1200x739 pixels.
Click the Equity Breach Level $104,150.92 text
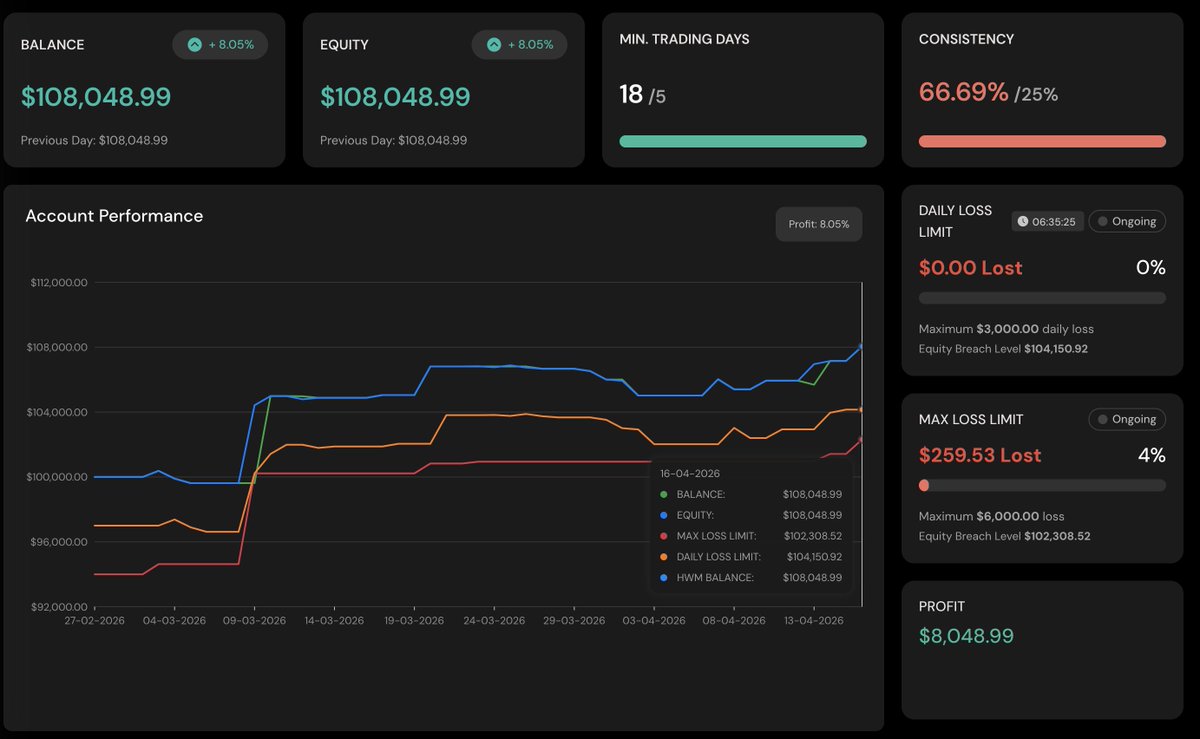1003,349
